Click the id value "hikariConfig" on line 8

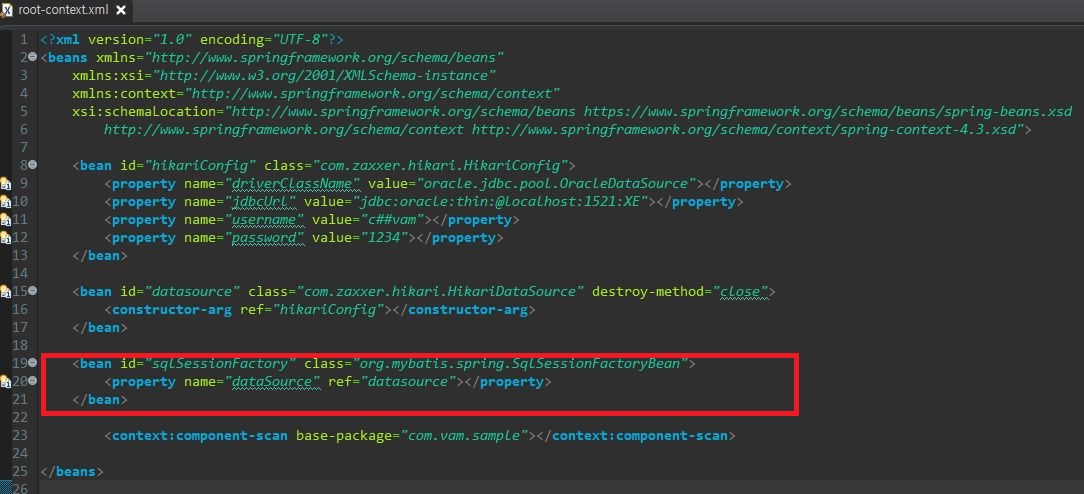[x=201, y=166]
